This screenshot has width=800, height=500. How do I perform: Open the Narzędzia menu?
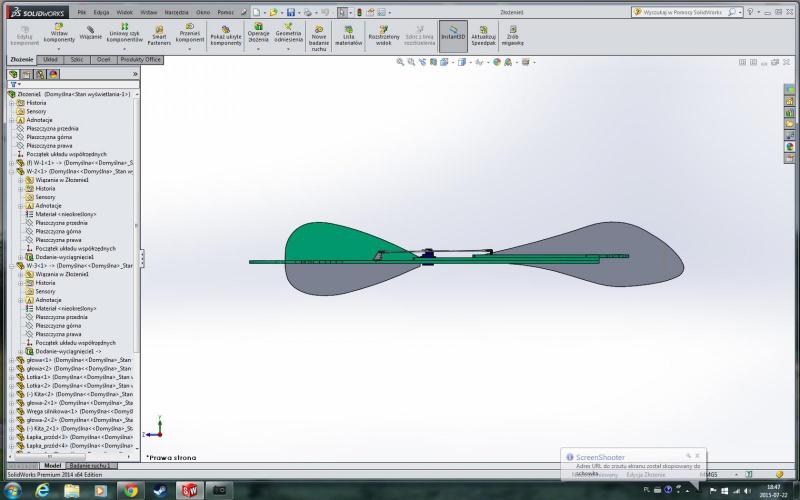click(177, 12)
